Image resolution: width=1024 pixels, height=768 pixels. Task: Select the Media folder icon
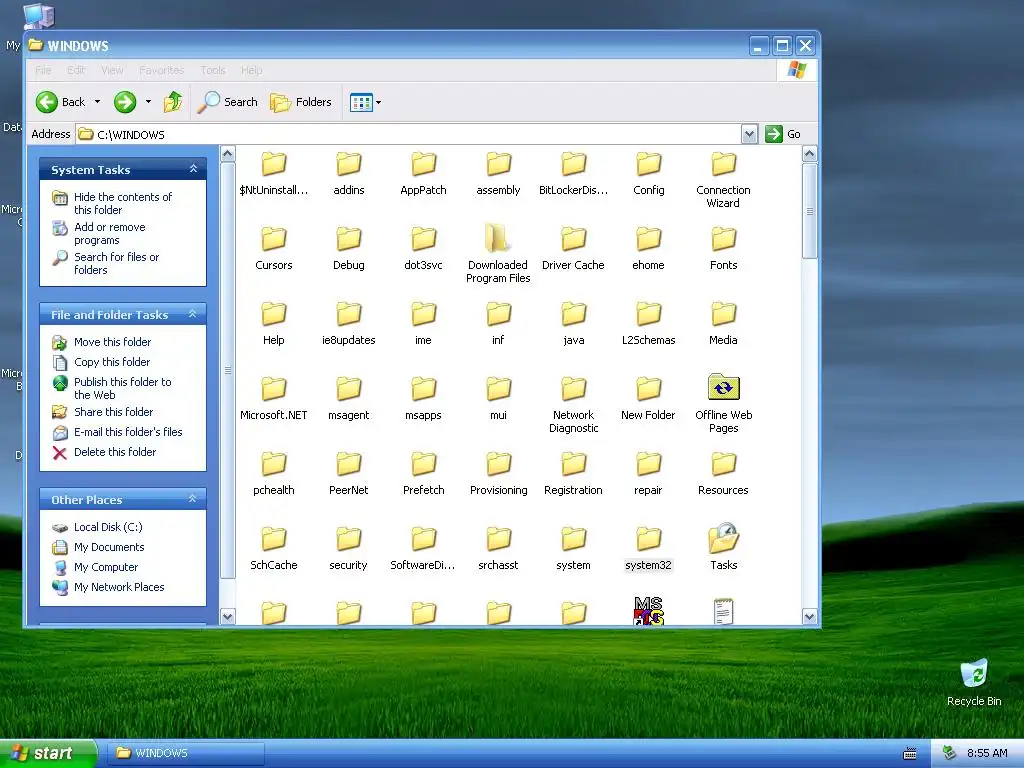pos(724,314)
